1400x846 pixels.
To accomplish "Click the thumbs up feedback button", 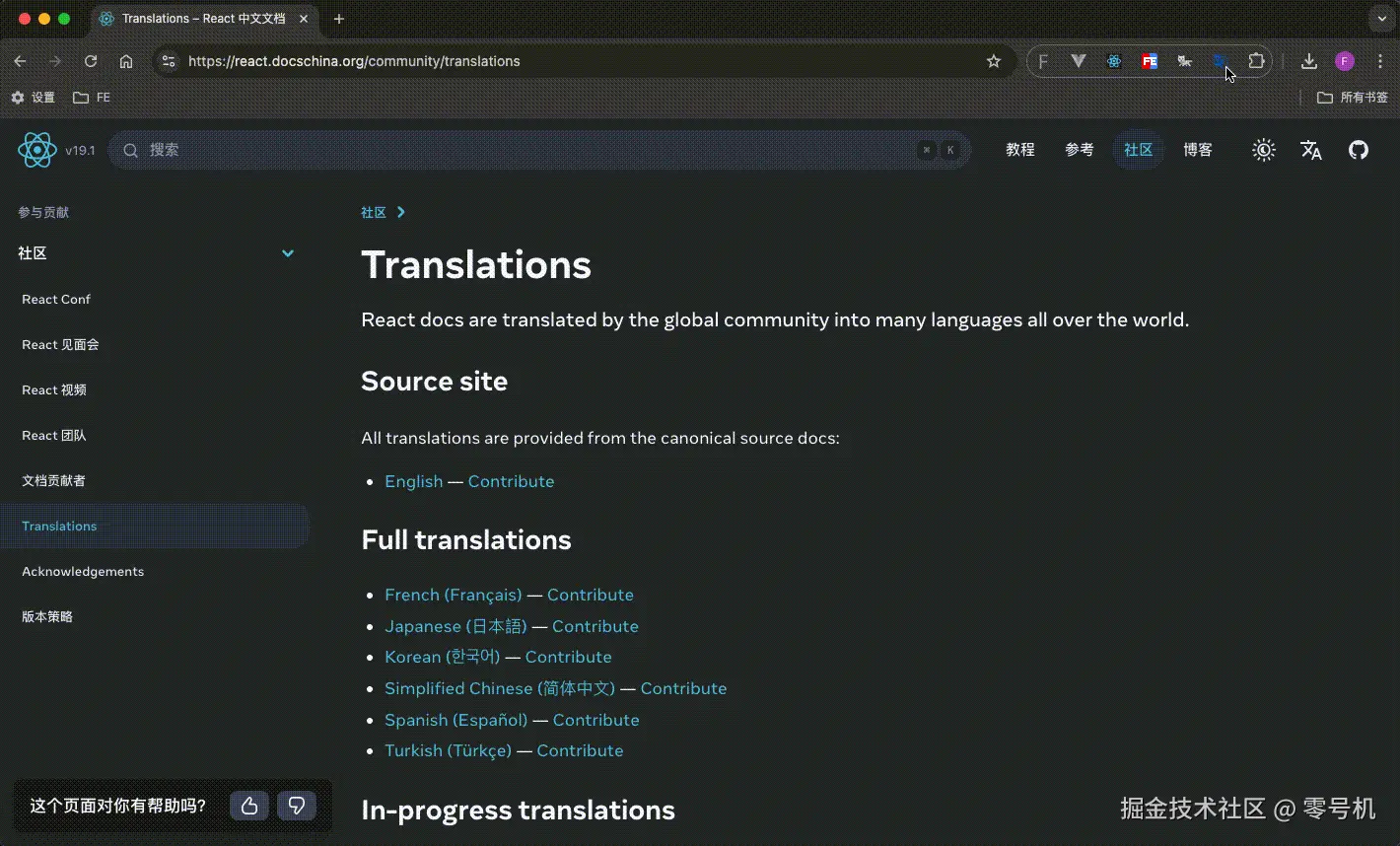I will click(x=249, y=806).
